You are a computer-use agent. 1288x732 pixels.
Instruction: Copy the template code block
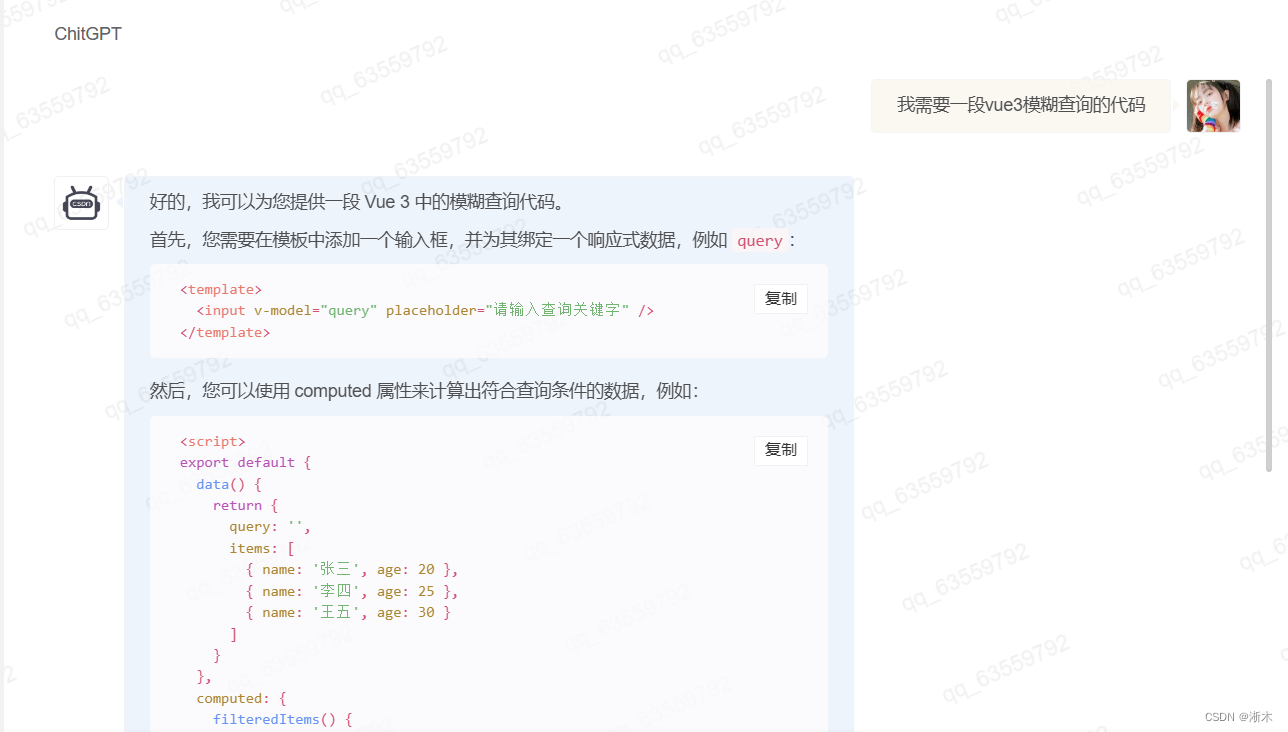(781, 298)
